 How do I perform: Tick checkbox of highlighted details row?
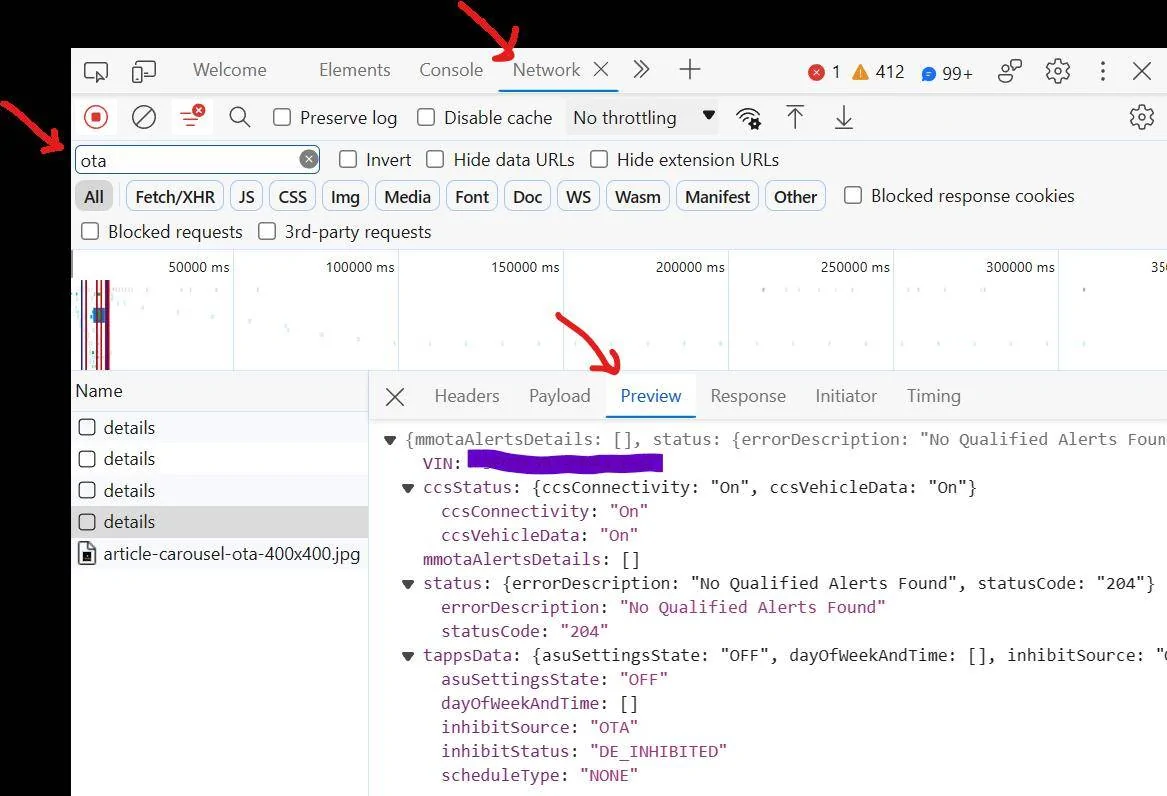point(87,522)
